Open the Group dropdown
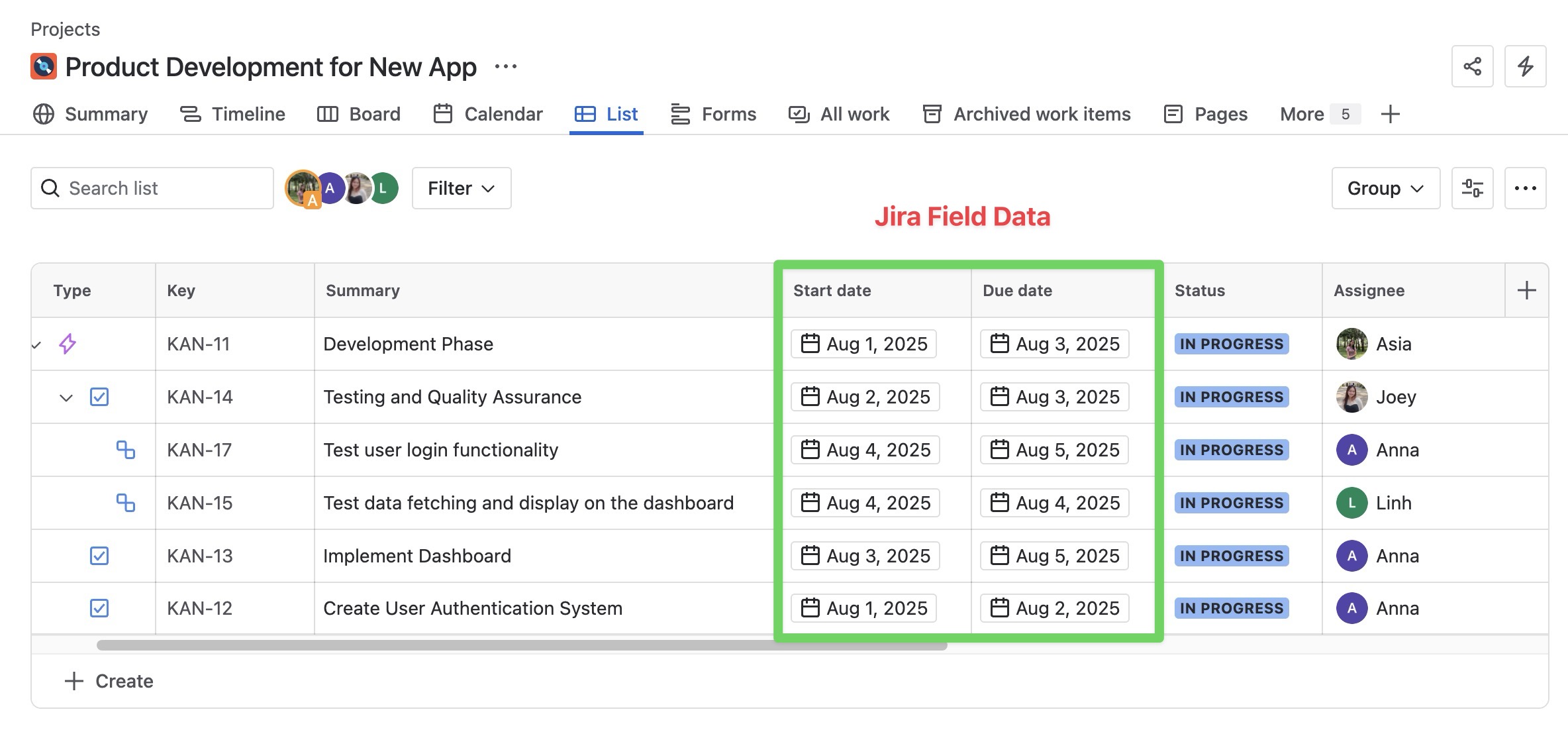This screenshot has height=734, width=1568. coord(1385,188)
